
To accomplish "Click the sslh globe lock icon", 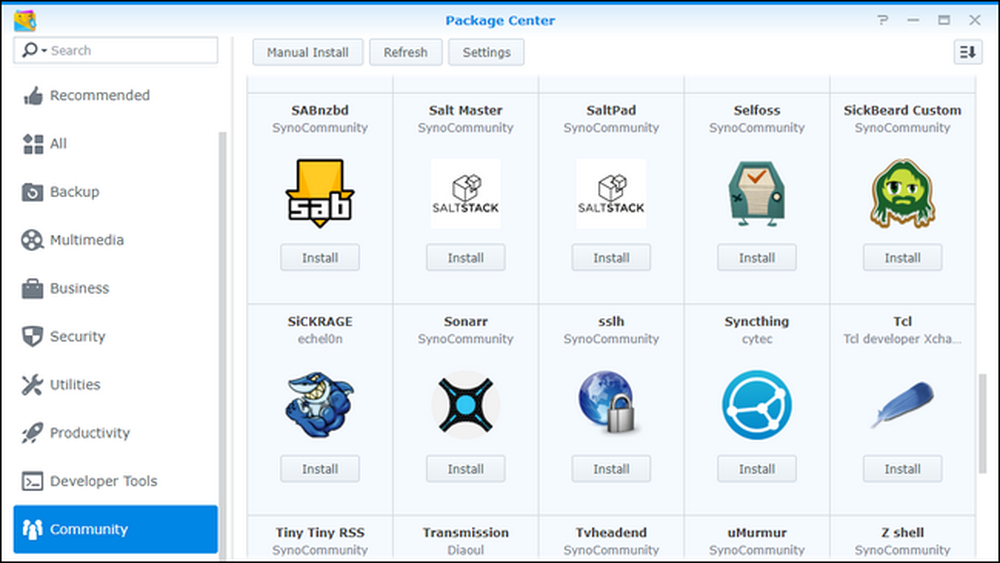I will tap(608, 402).
